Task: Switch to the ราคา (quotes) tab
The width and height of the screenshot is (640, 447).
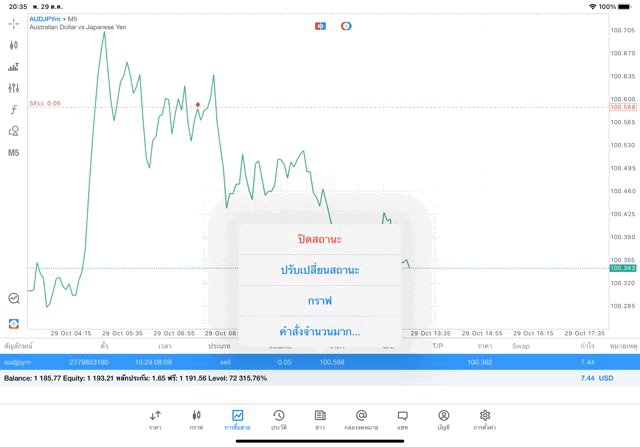Action: point(155,419)
